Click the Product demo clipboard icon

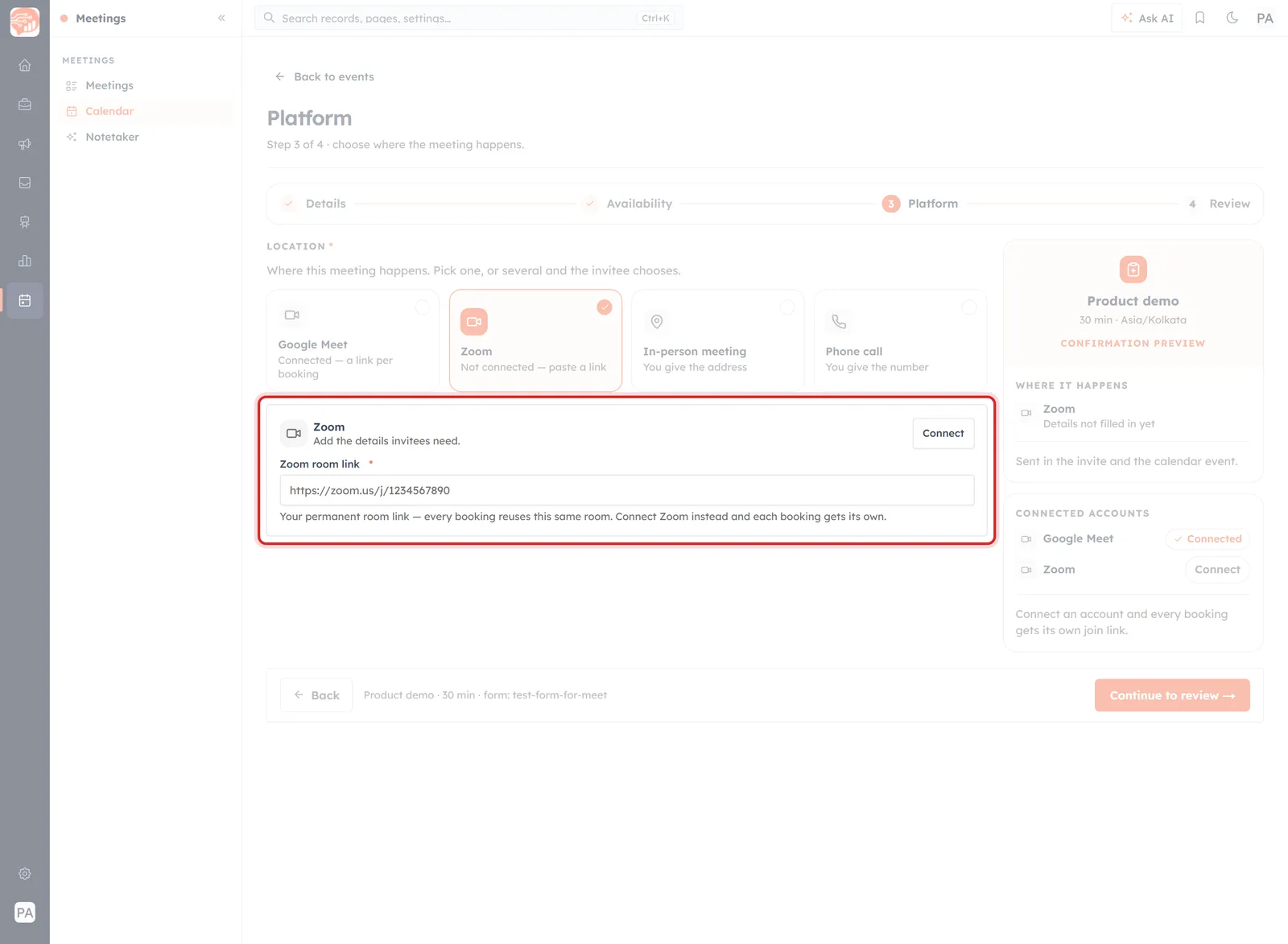(x=1133, y=270)
